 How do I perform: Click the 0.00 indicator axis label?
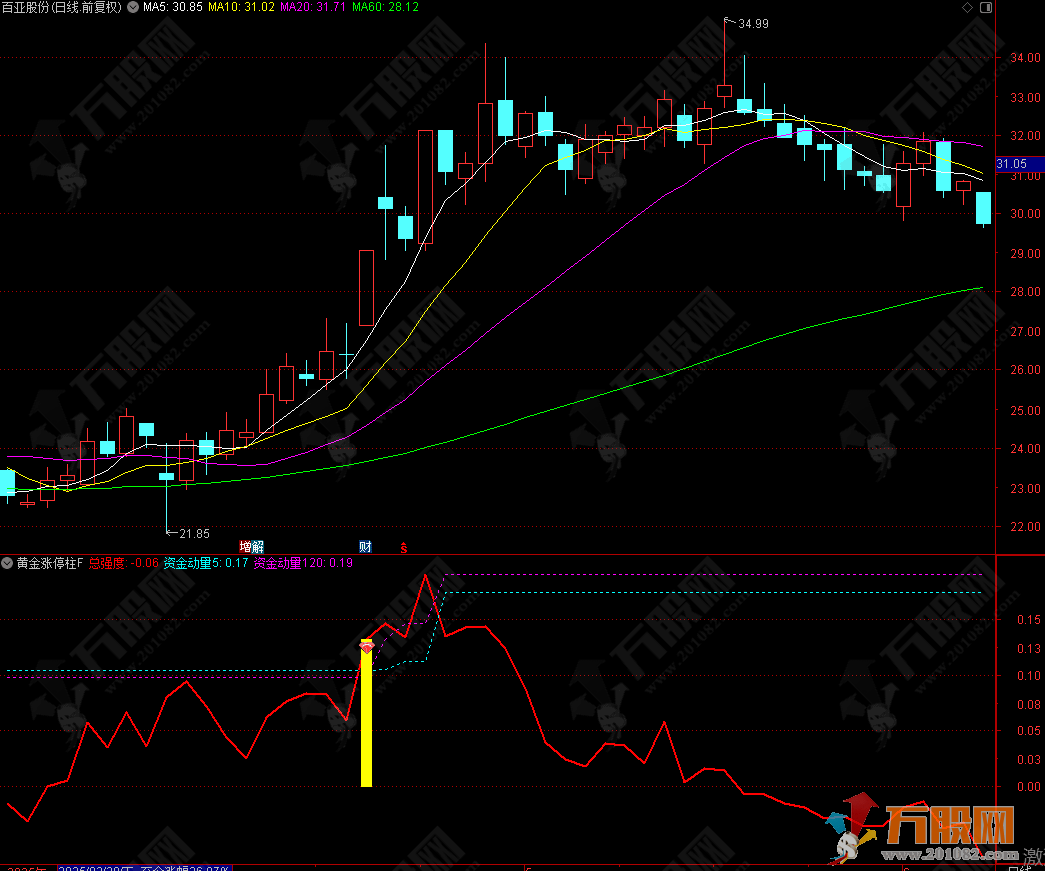[1029, 787]
